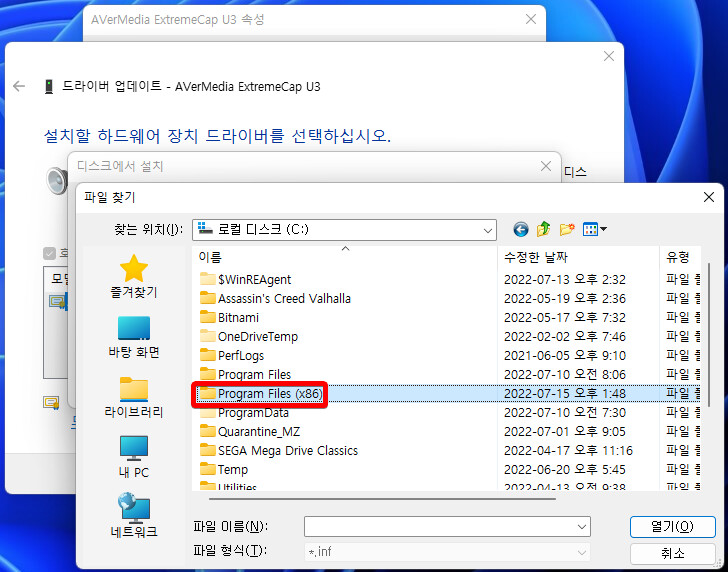The height and width of the screenshot is (572, 728).
Task: Expand the 찾는 위치 location dropdown
Action: point(487,229)
